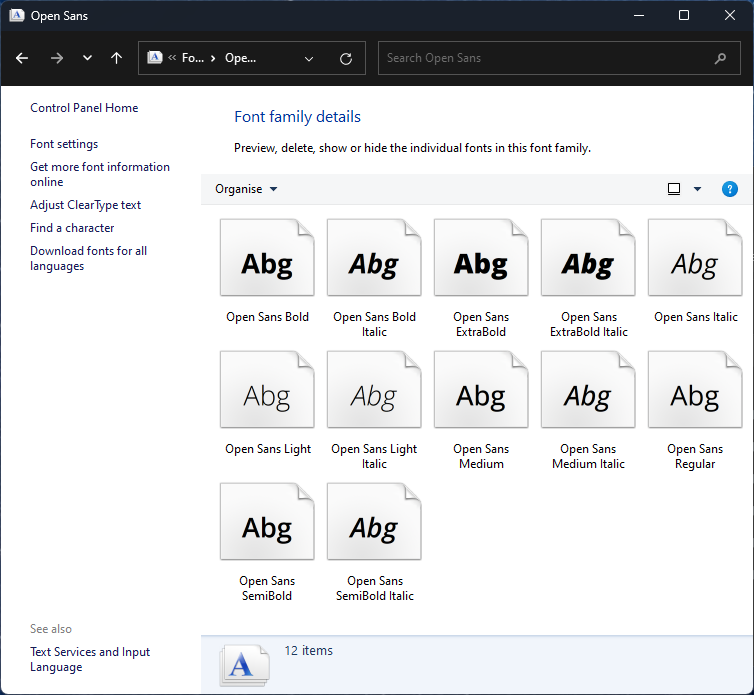Select the Open Sans Medium font icon
Screen dimensions: 754x695
(x=481, y=391)
